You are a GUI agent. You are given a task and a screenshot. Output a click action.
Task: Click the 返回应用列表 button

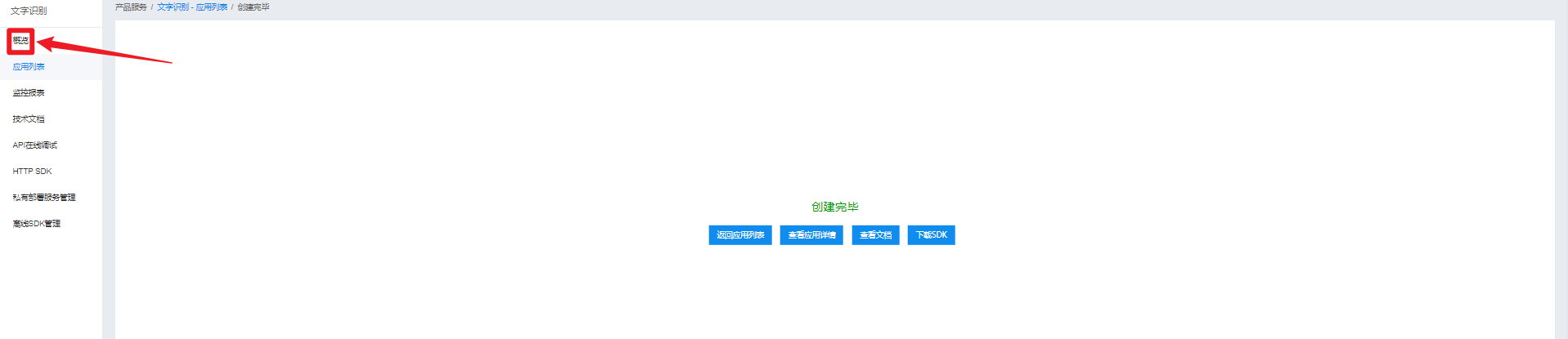[x=740, y=235]
